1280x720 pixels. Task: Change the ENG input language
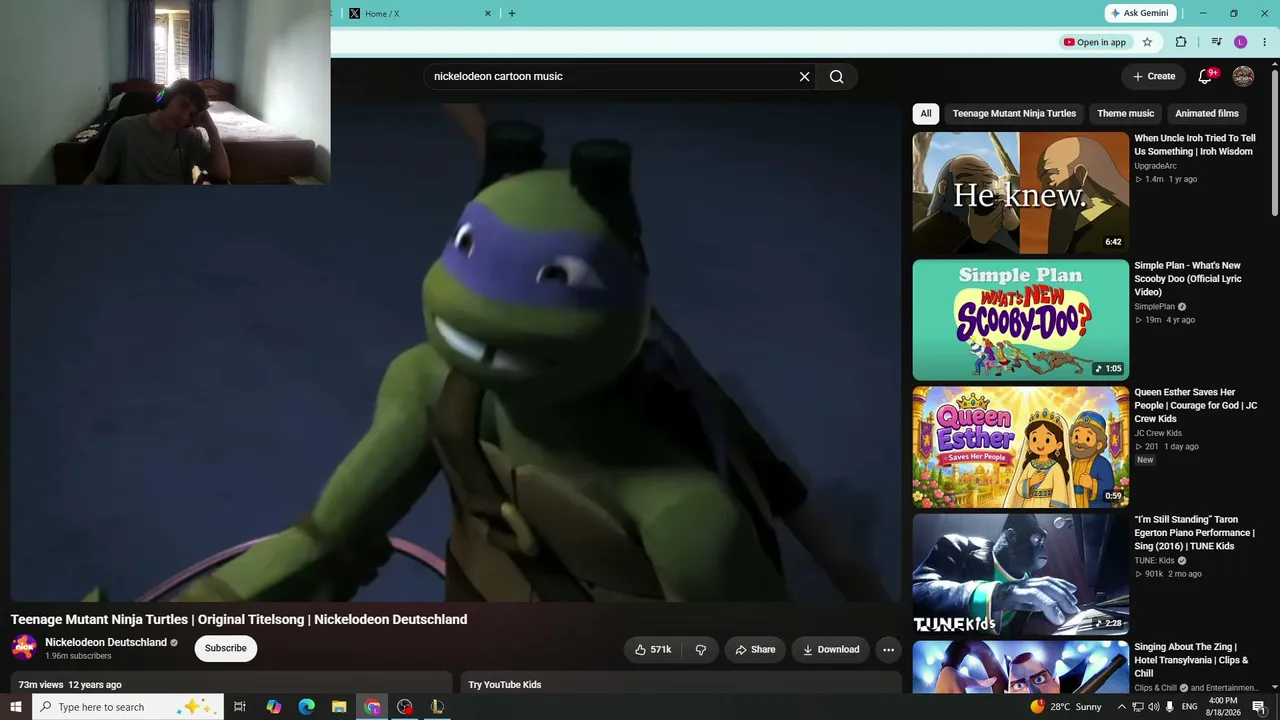[x=1190, y=707]
